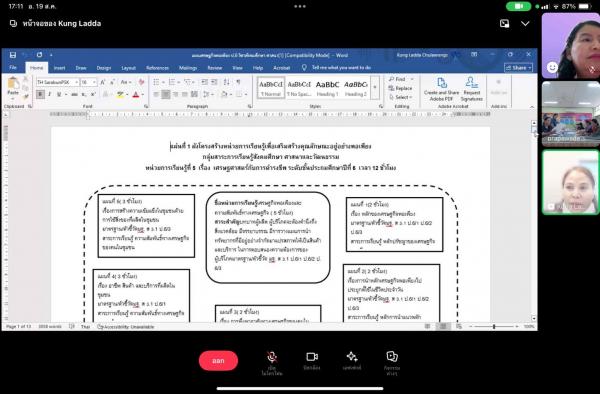Image resolution: width=600 pixels, height=394 pixels.
Task: Open the font name dropdown TH SarabunPSK
Action: [x=57, y=82]
